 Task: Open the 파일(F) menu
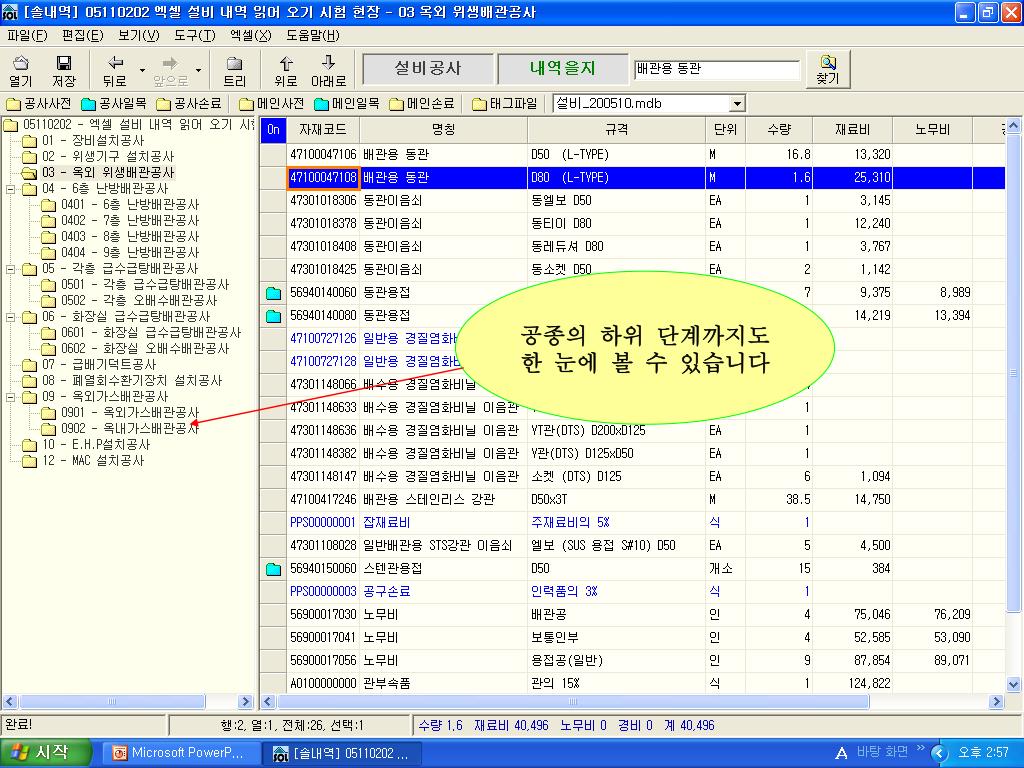[x=27, y=35]
